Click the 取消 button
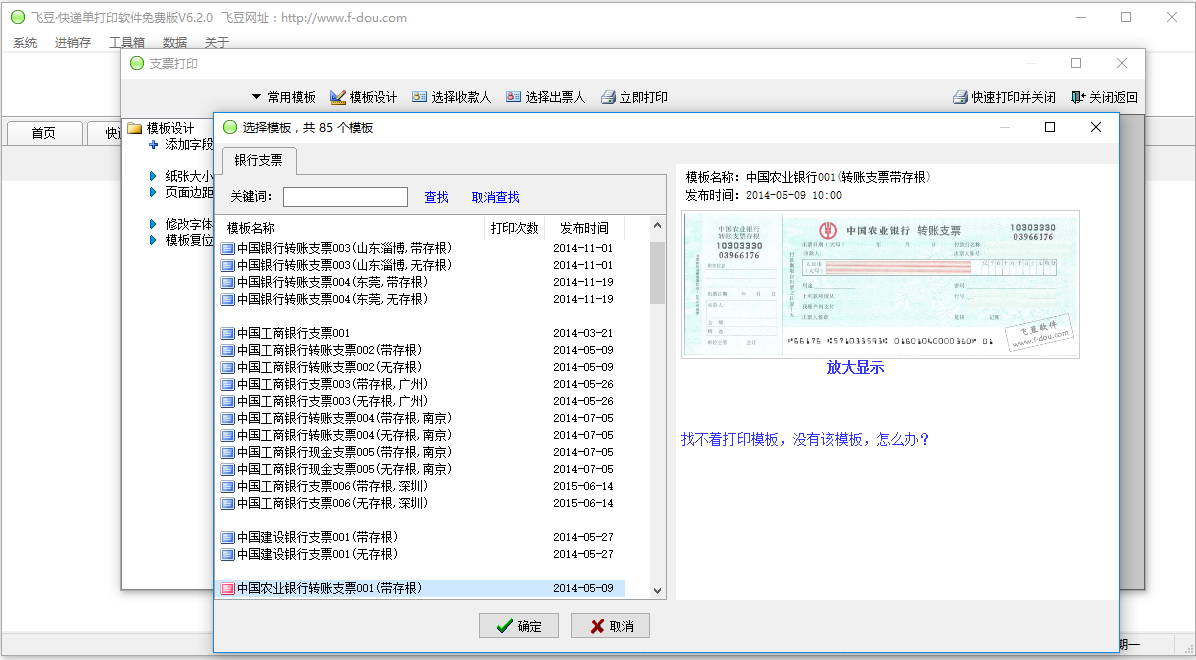Screen dimensions: 1196x660 click(x=611, y=626)
